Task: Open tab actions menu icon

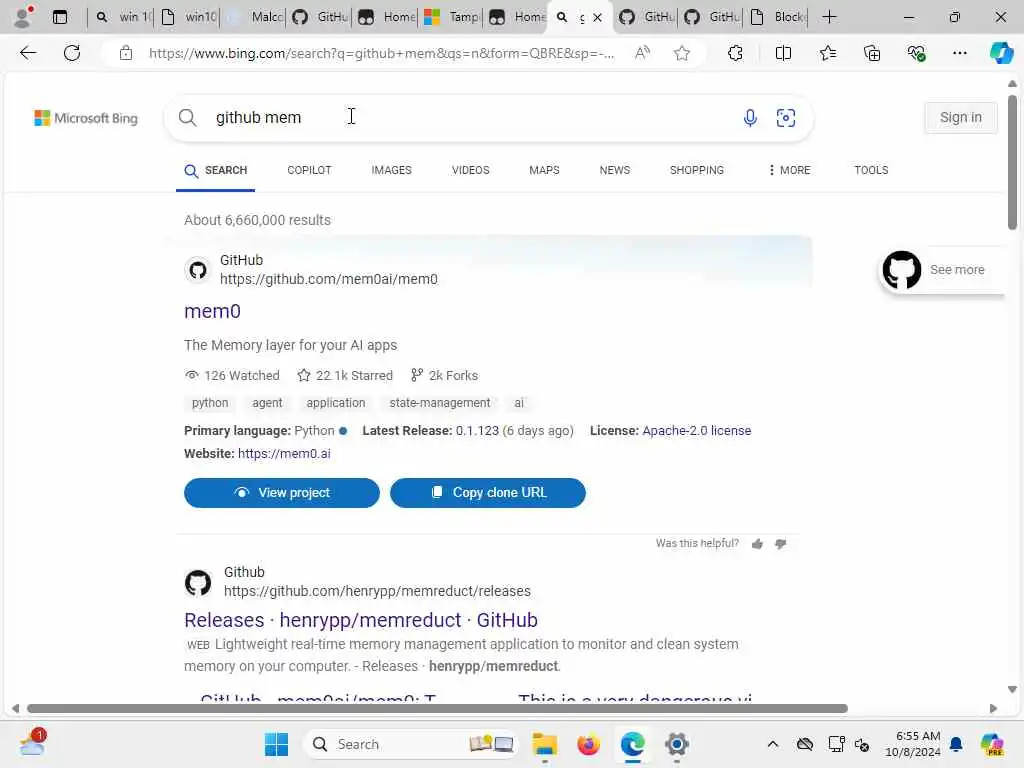Action: click(59, 17)
